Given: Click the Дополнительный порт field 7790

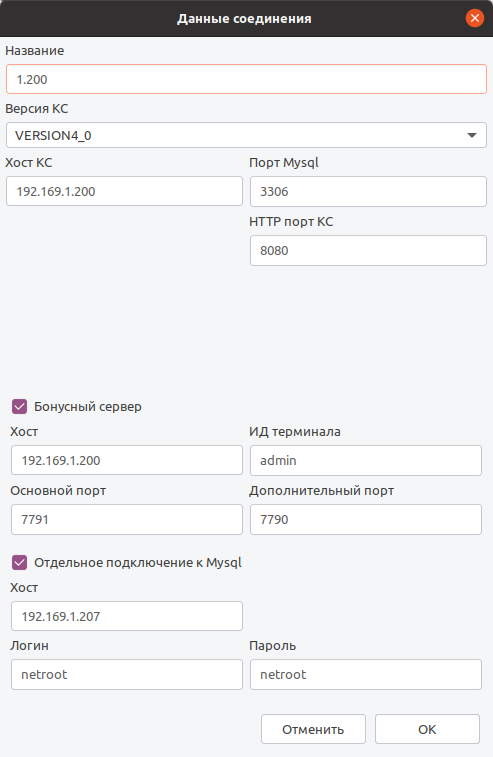Looking at the screenshot, I should [x=366, y=519].
